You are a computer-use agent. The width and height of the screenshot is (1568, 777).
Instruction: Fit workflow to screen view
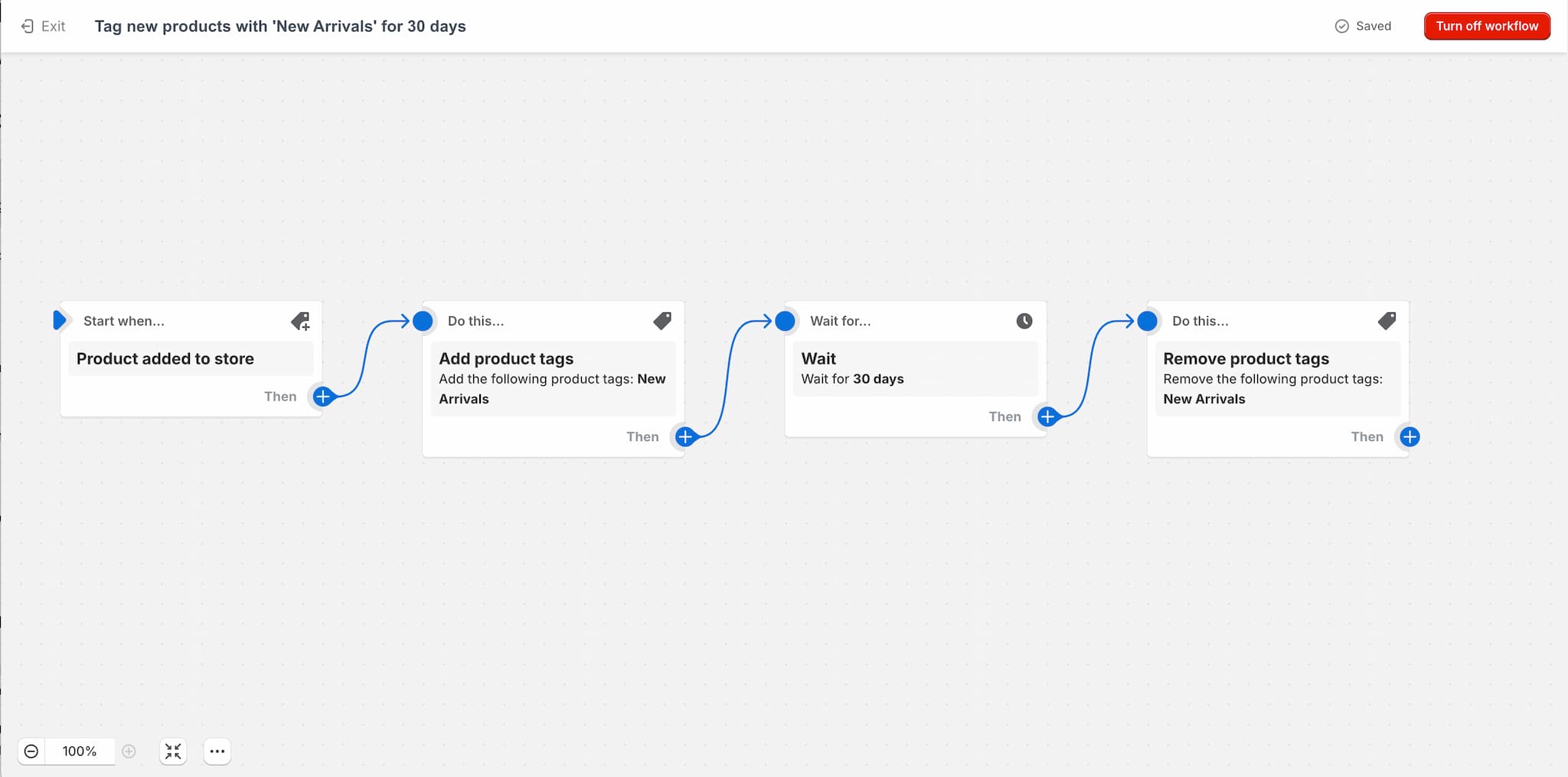point(173,752)
